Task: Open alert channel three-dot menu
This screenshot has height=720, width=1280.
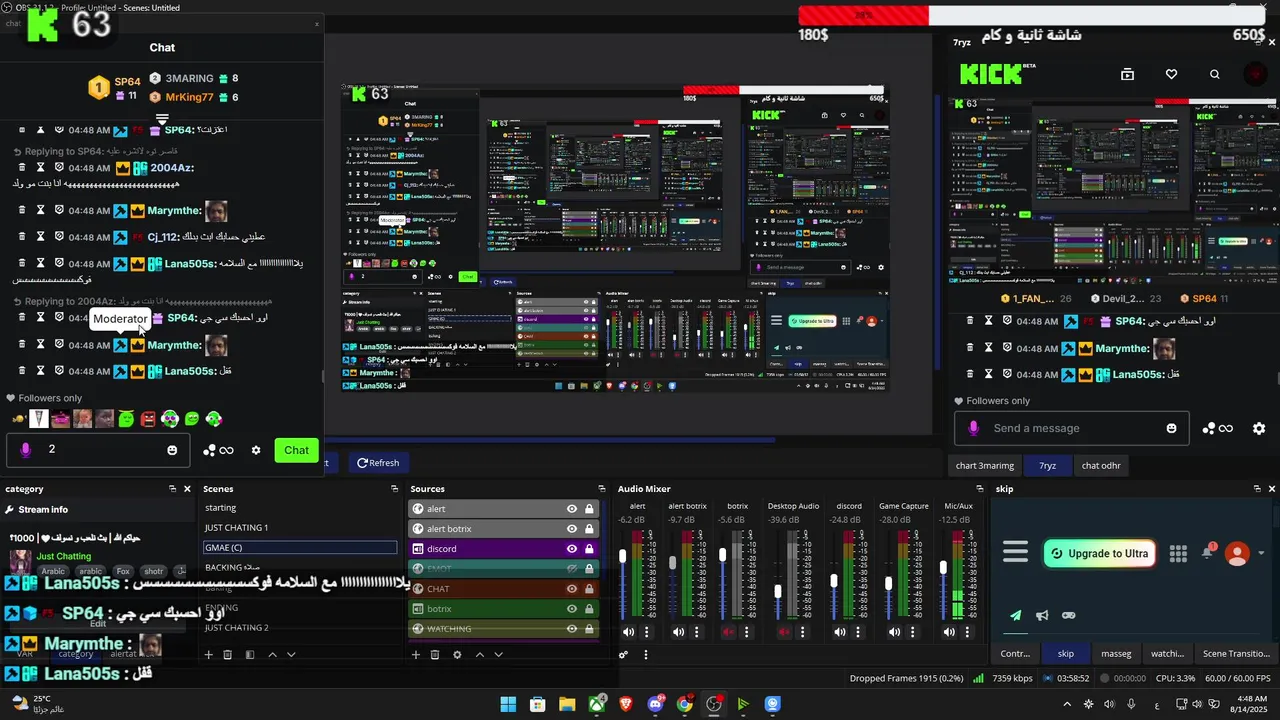Action: point(646,632)
